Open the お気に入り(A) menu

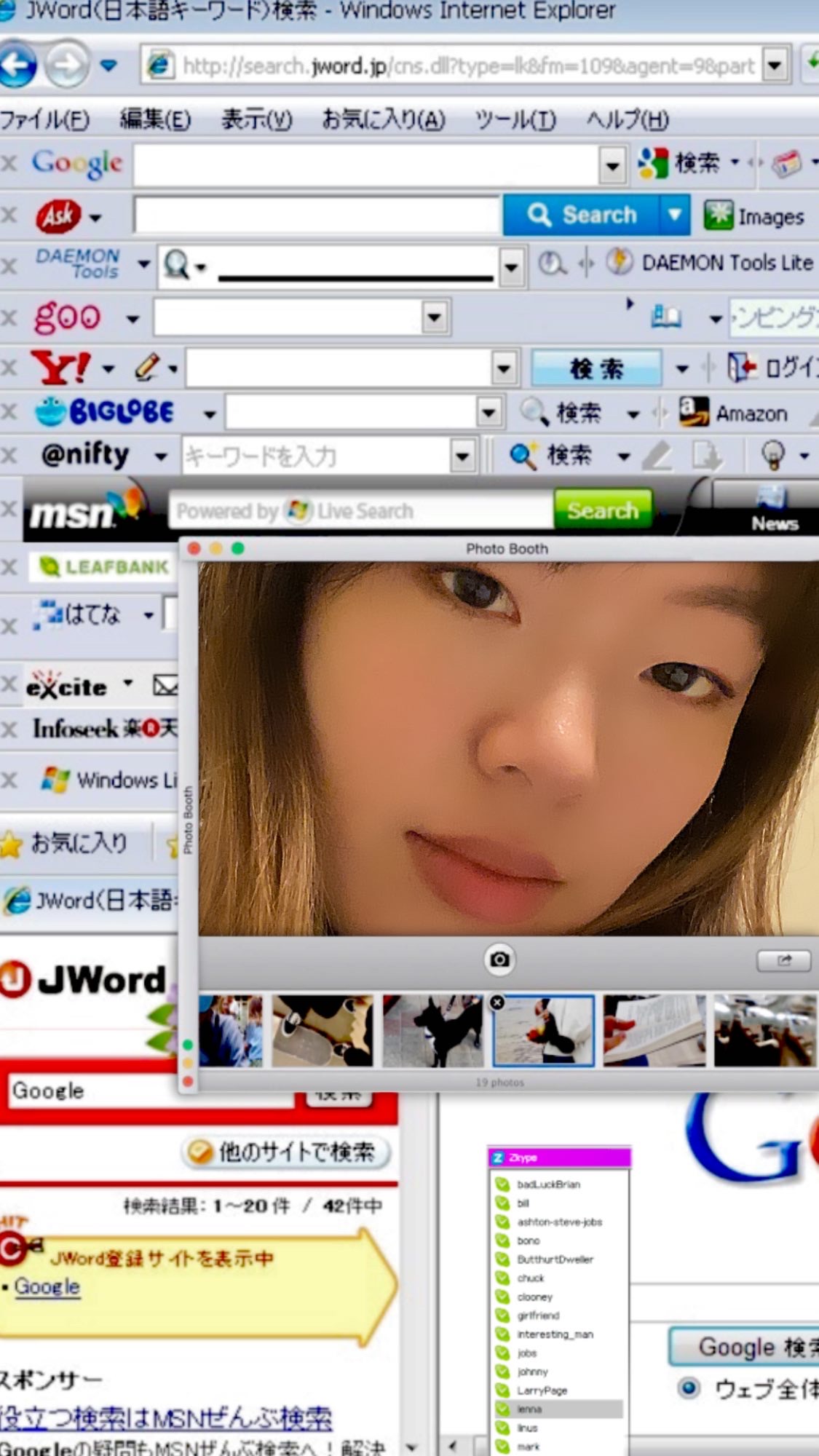[x=384, y=119]
